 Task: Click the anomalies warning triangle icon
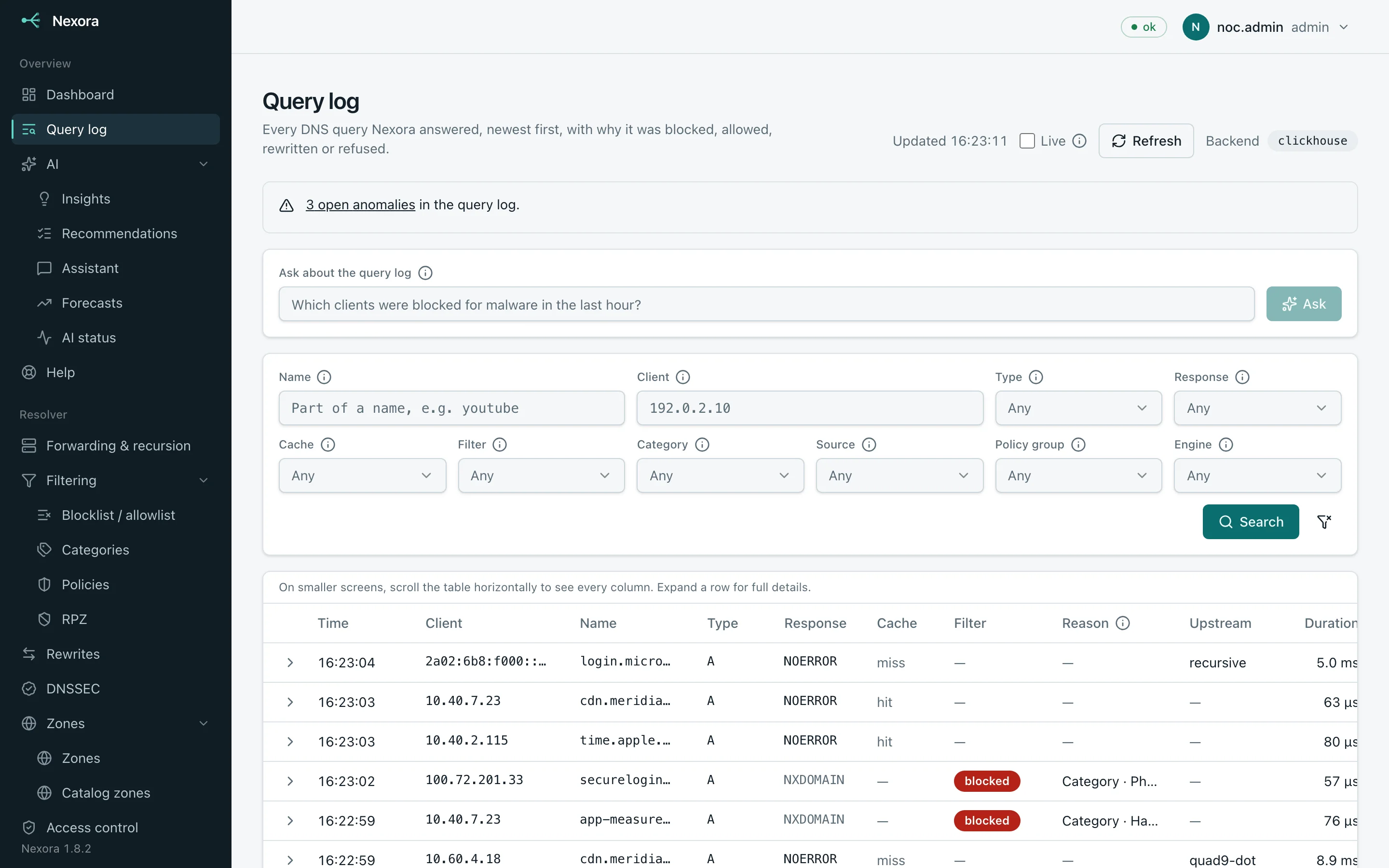pos(286,205)
